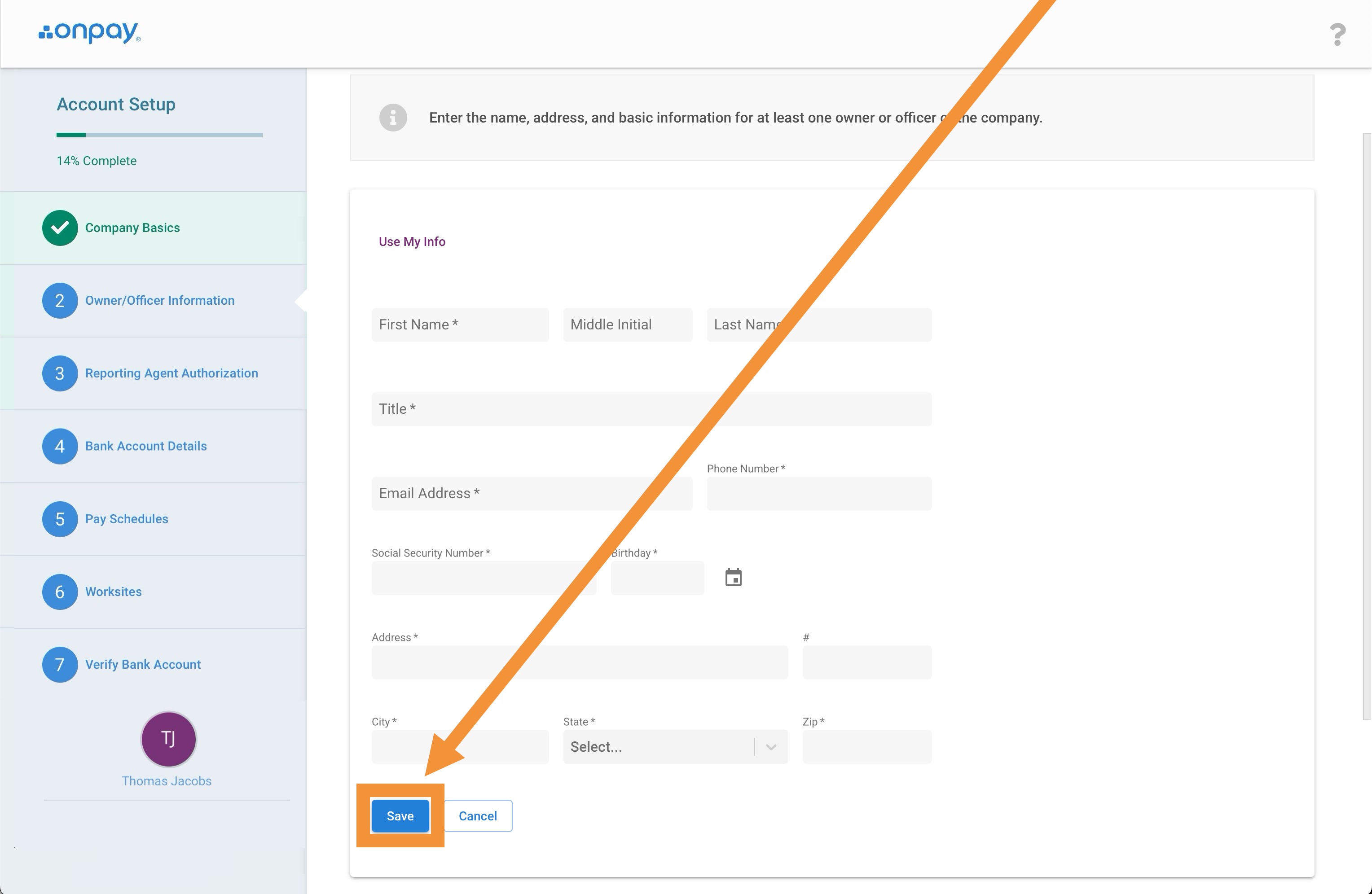Click the Cancel button

click(x=477, y=815)
